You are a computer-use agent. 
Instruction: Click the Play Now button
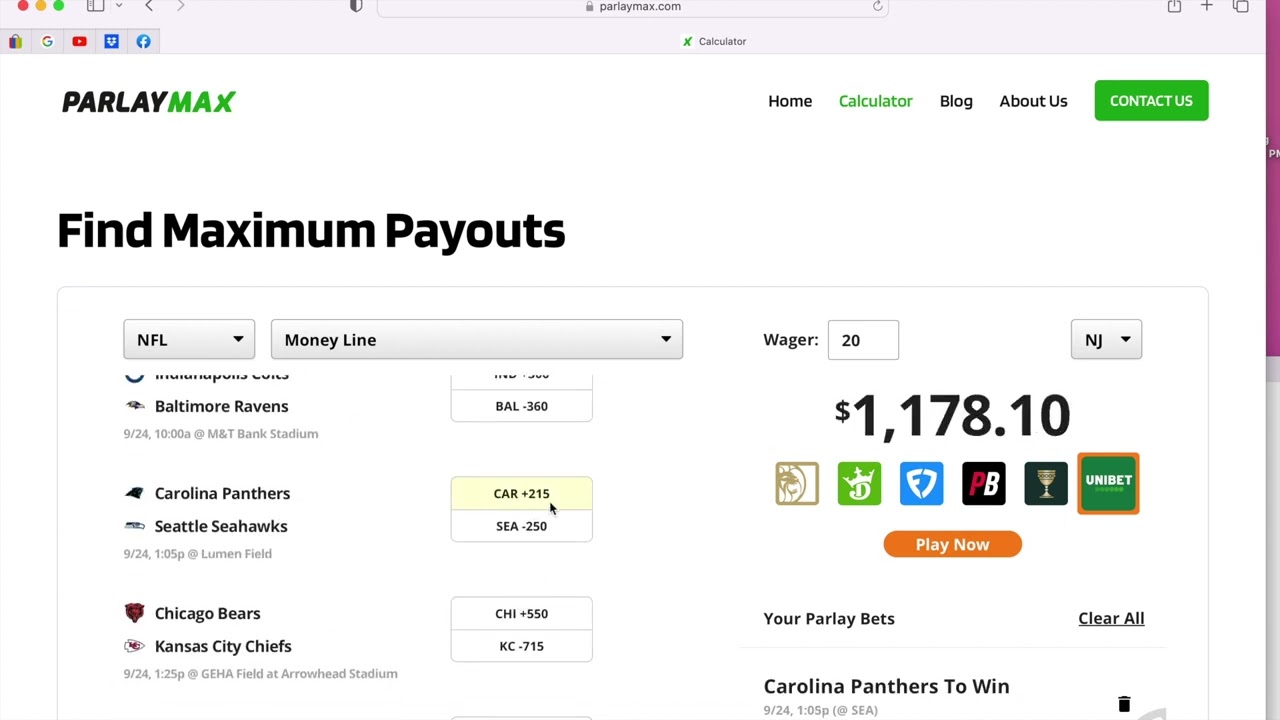point(952,544)
